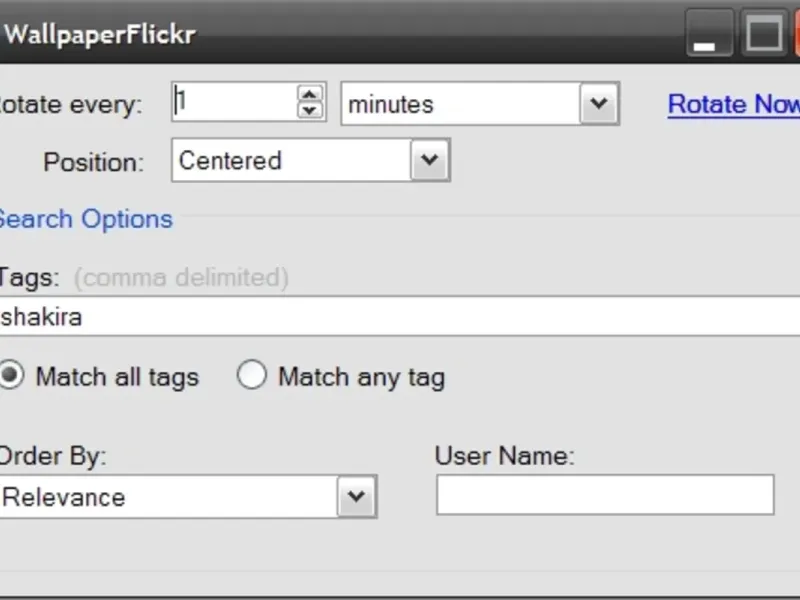Click the Rotate Now link

733,104
